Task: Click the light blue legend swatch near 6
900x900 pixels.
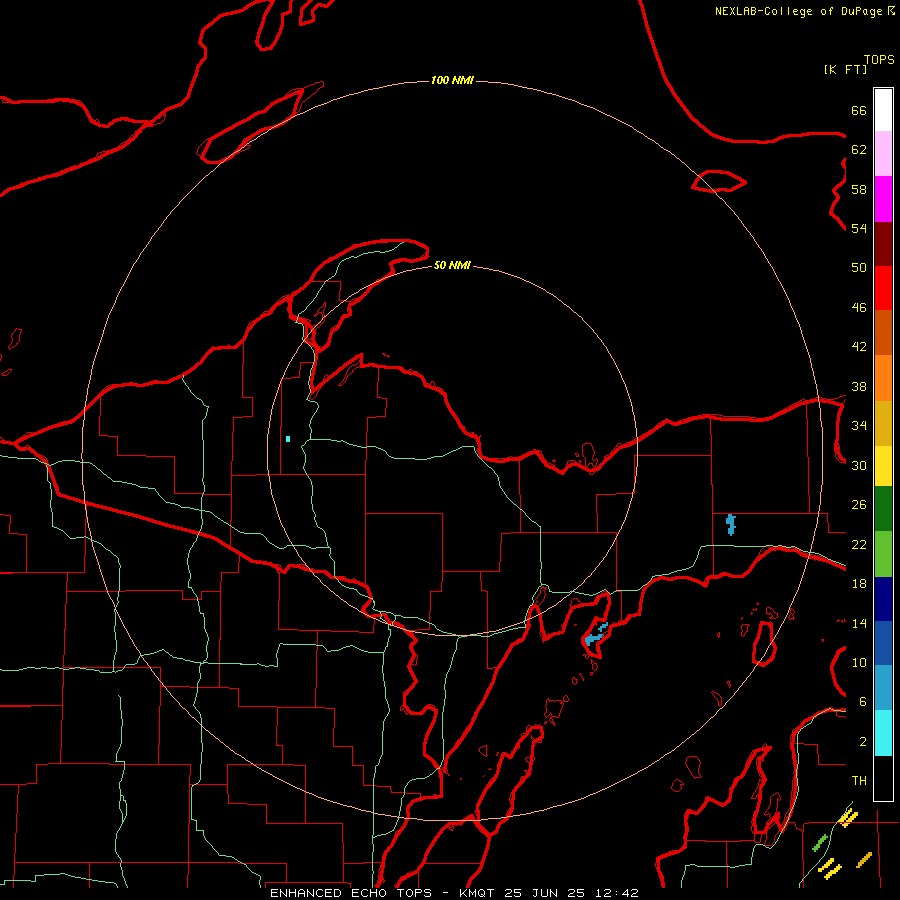Action: tap(883, 687)
